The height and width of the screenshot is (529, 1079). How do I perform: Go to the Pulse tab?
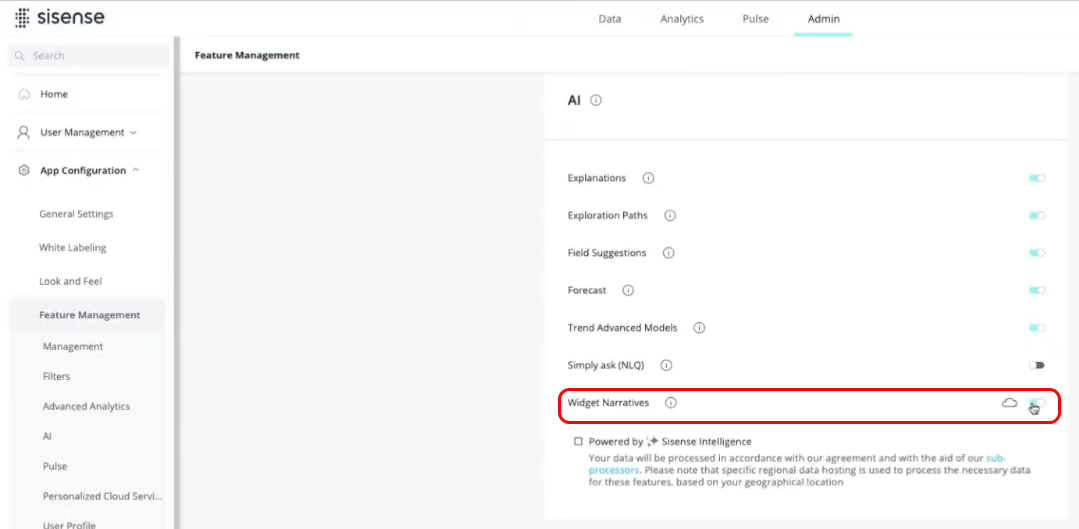tap(755, 19)
